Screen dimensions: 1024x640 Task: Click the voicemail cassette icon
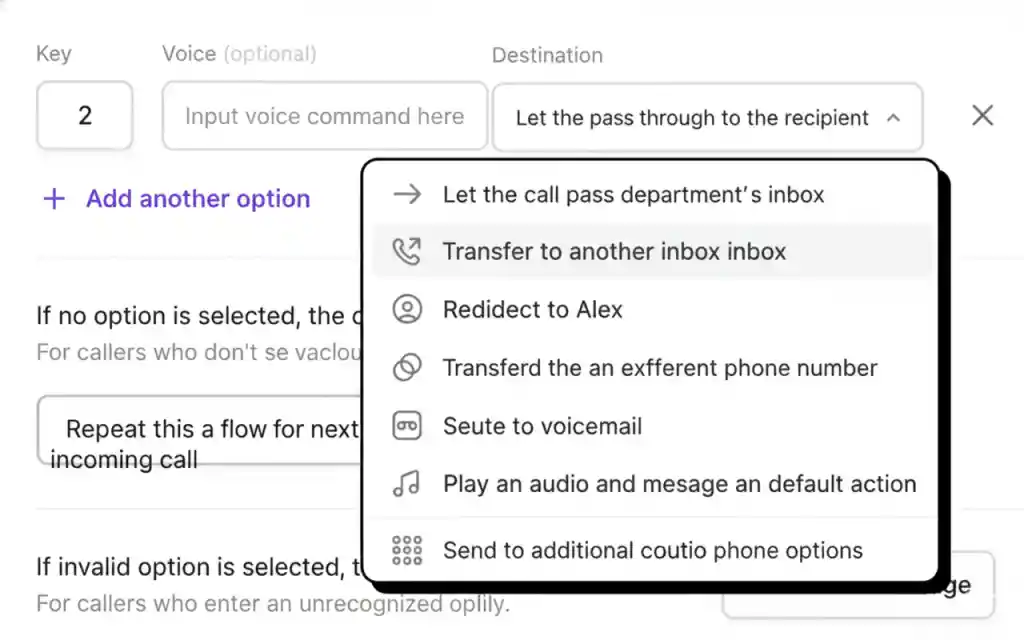tap(407, 426)
